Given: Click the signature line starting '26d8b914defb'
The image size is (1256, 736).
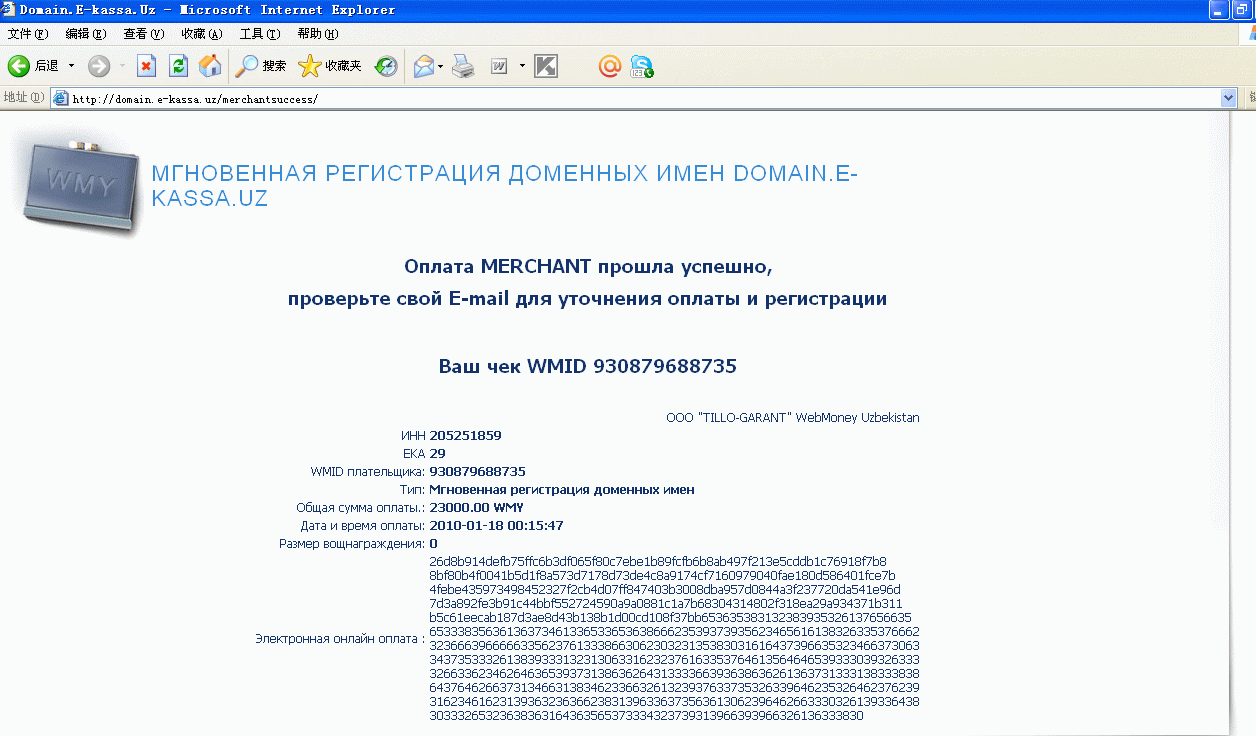Looking at the screenshot, I should [658, 562].
